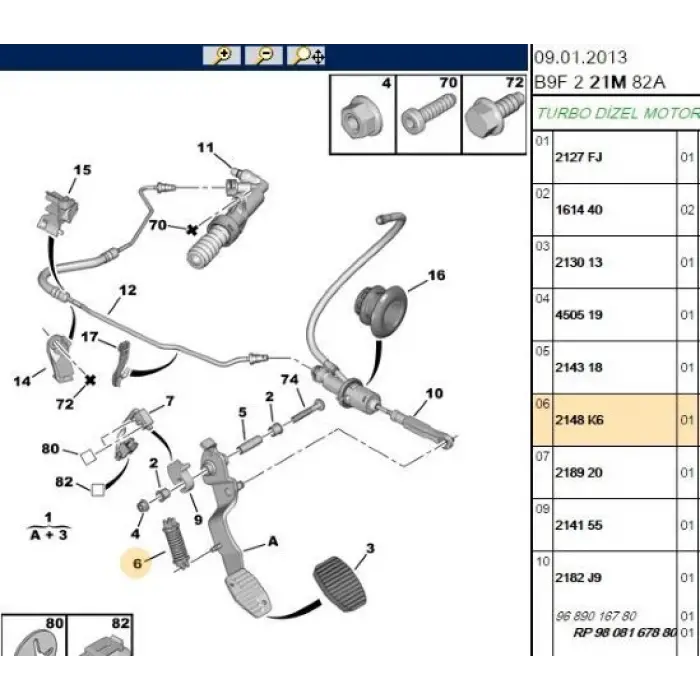Select callout 74 bolt label
Image resolution: width=700 pixels, height=700 pixels.
[x=289, y=379]
